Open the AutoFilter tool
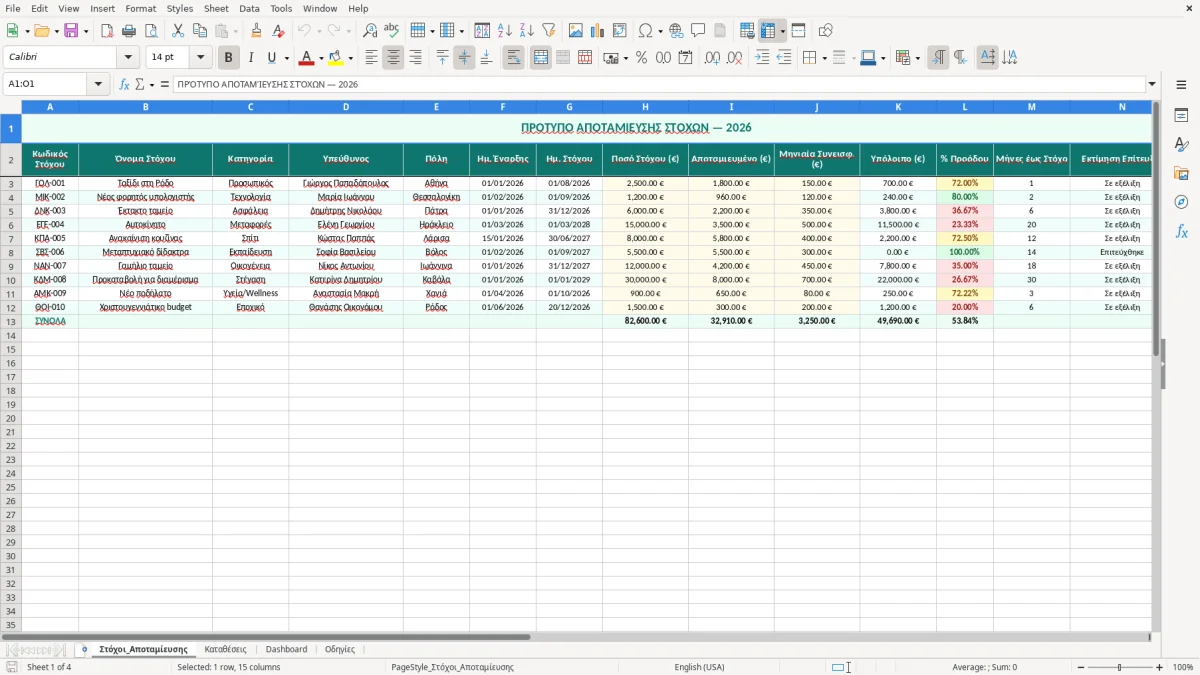 pyautogui.click(x=548, y=31)
